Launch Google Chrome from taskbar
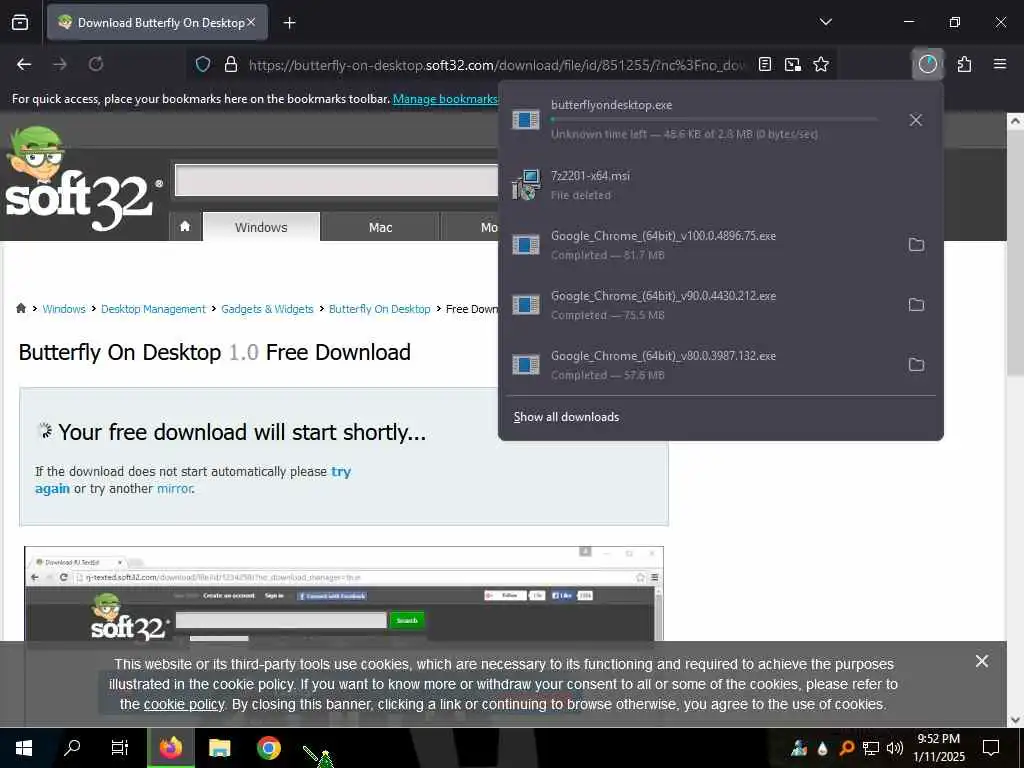 click(x=268, y=748)
